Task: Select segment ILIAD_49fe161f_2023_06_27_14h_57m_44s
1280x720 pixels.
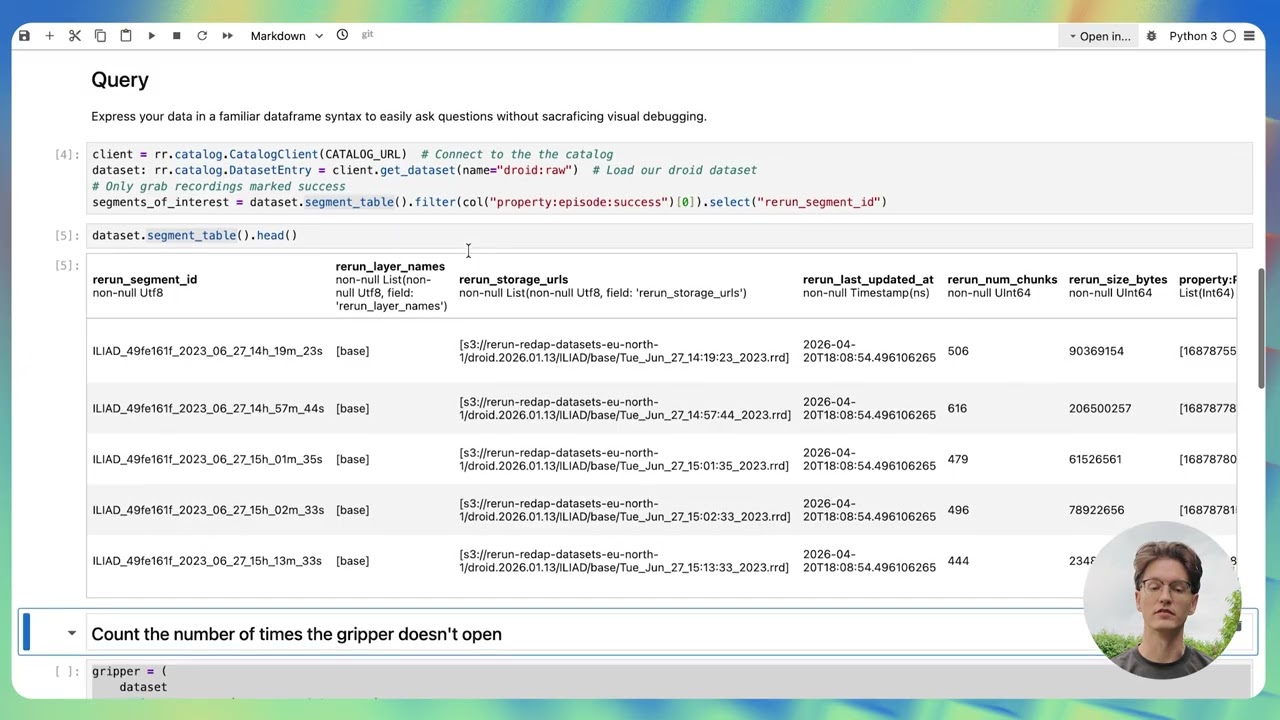Action: (208, 408)
